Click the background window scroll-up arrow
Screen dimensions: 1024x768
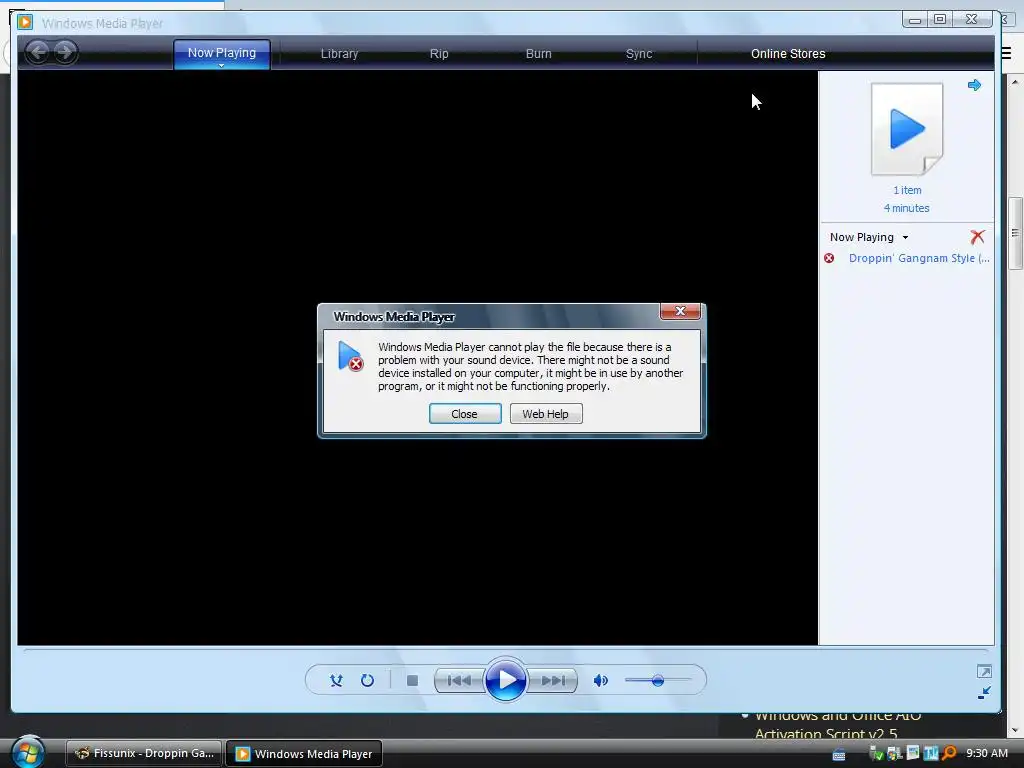coord(1015,82)
